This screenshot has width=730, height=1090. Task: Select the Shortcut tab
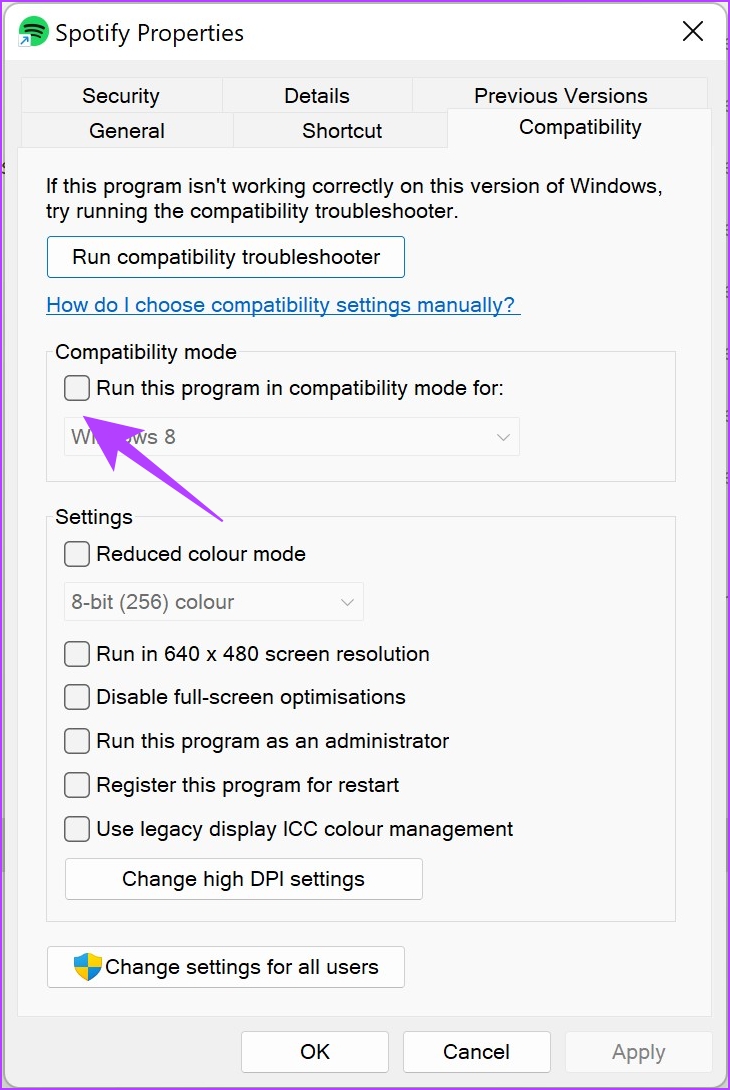click(341, 130)
